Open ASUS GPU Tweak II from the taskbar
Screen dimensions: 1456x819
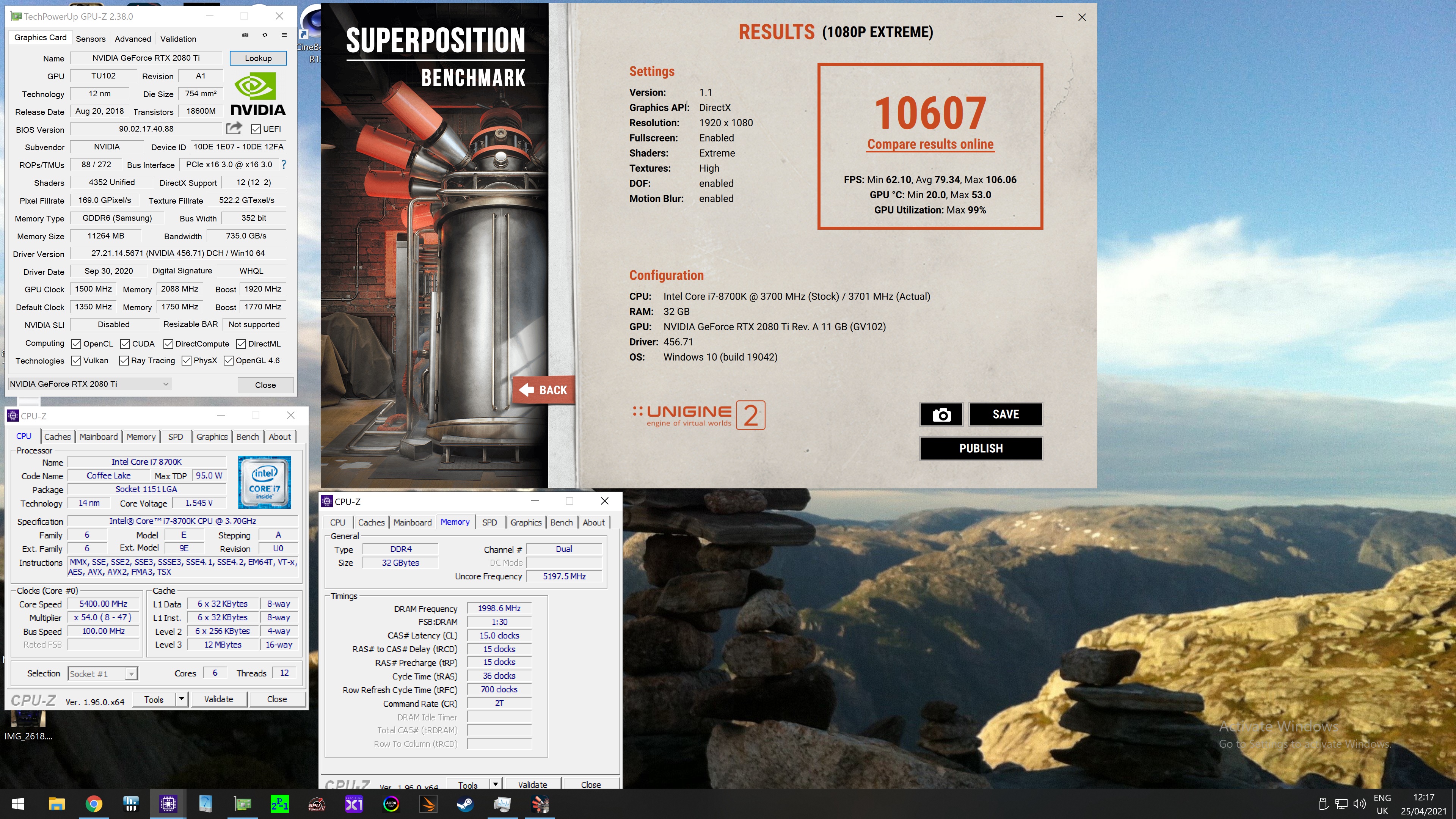[x=317, y=804]
